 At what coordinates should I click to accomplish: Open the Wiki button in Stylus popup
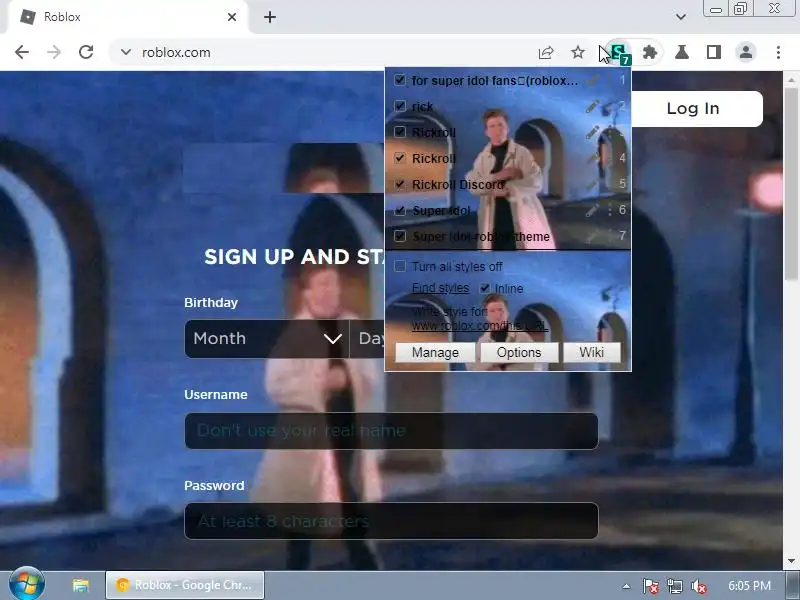coord(592,353)
